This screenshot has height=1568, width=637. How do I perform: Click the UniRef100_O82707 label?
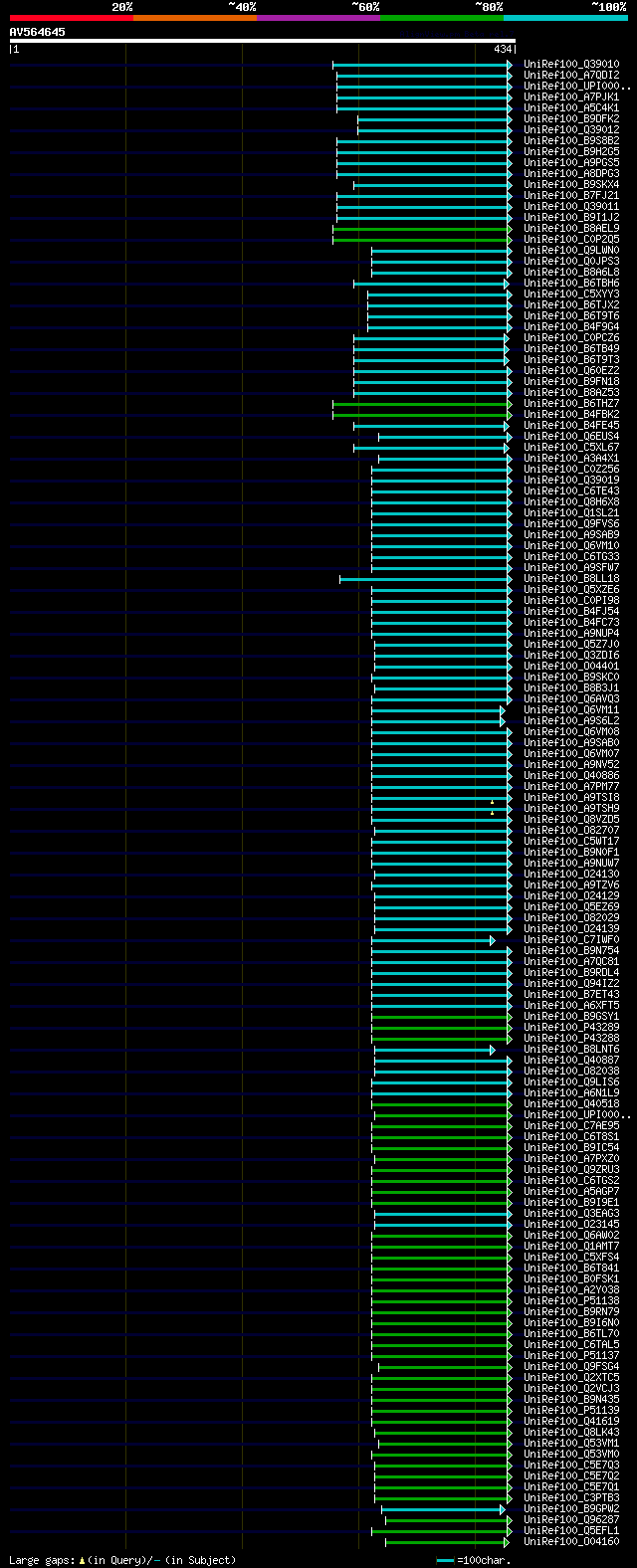(x=571, y=831)
